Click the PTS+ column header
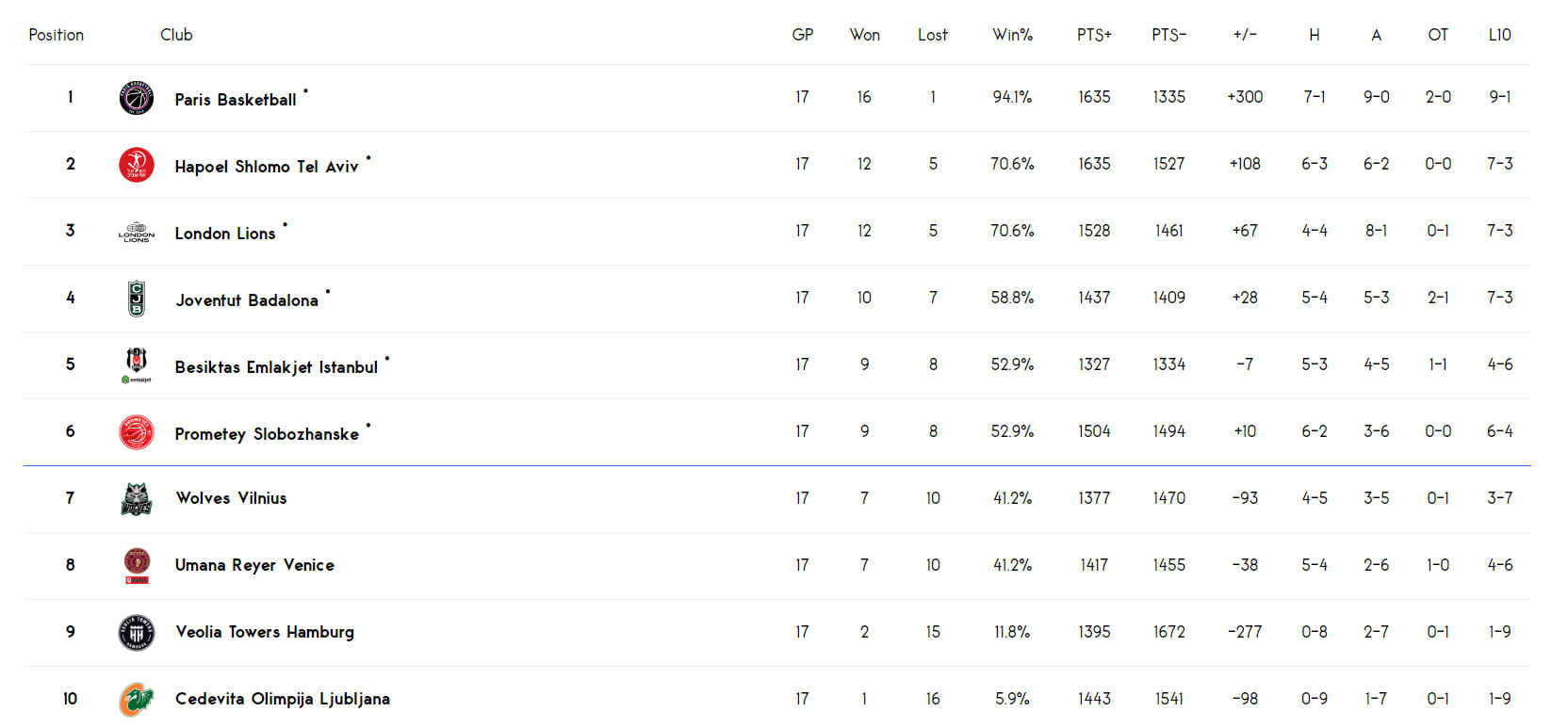Image resolution: width=1568 pixels, height=728 pixels. (x=1094, y=35)
